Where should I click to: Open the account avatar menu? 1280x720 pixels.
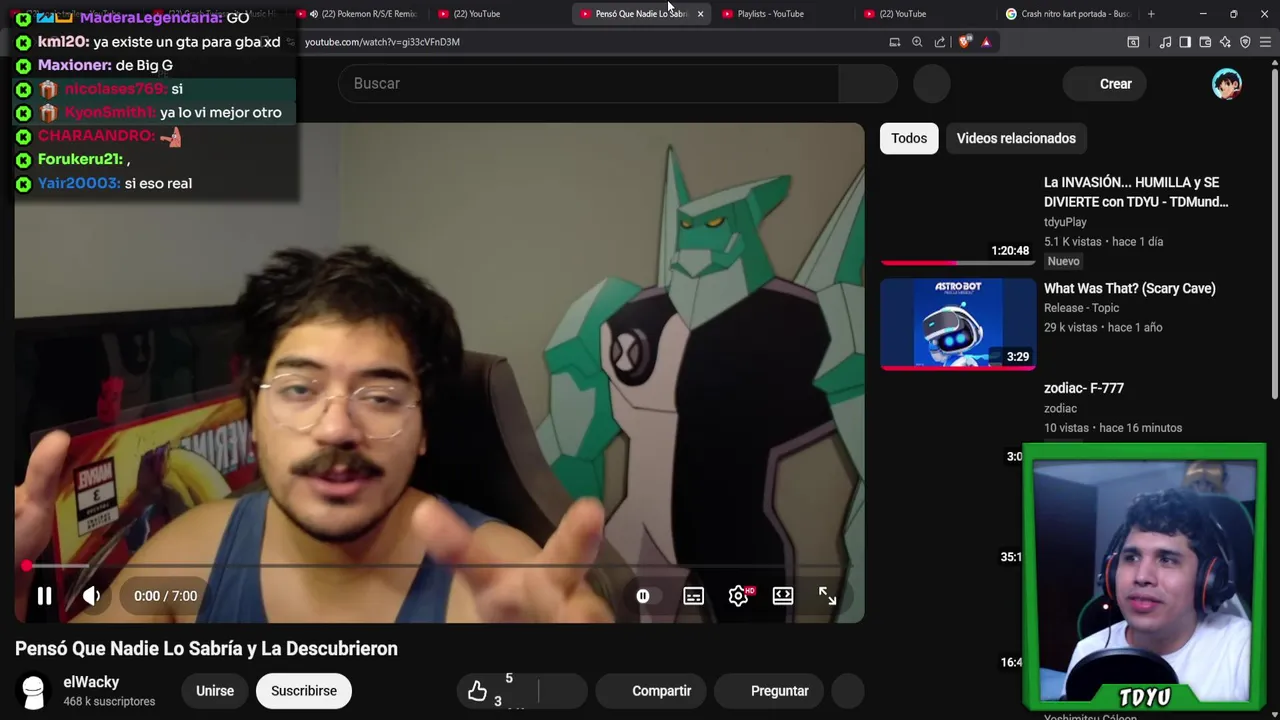pos(1227,84)
